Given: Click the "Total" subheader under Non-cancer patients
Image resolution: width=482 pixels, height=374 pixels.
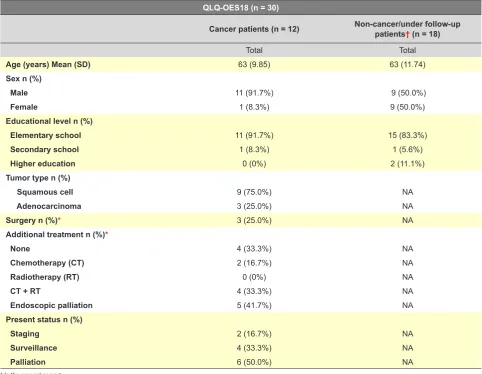Looking at the screenshot, I should click(x=407, y=50).
